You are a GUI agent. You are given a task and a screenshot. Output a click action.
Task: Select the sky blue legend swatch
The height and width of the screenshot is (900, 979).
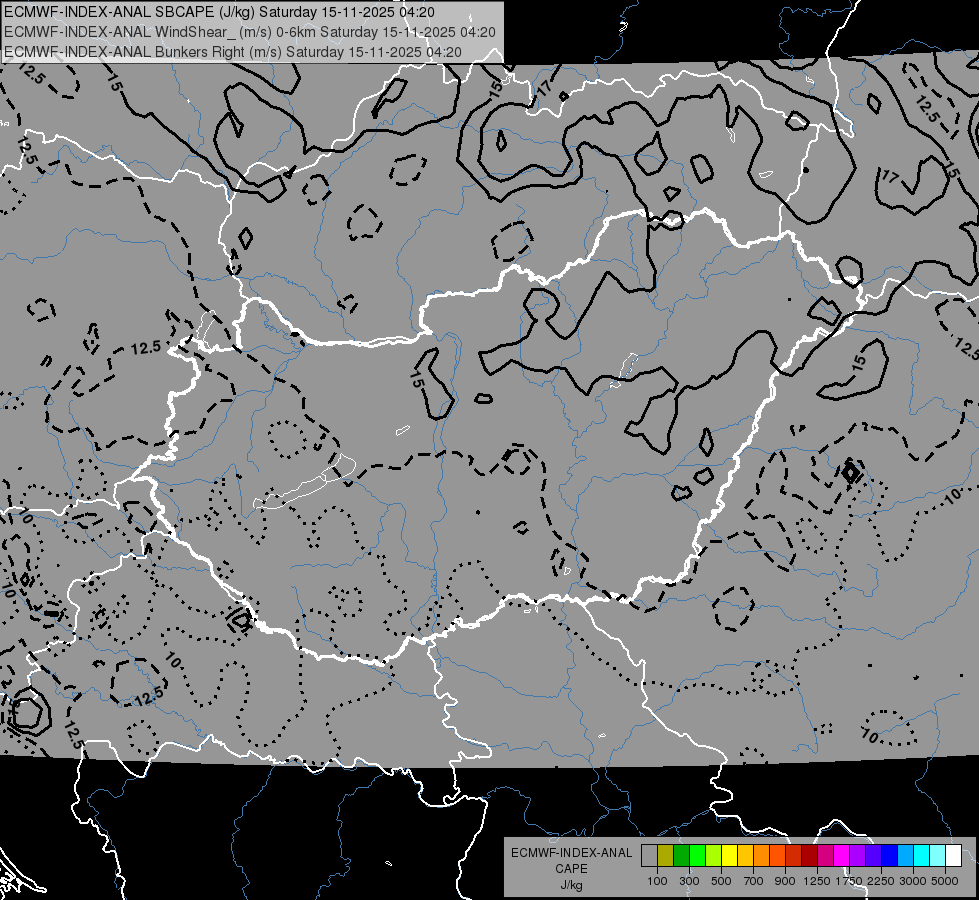tap(905, 856)
